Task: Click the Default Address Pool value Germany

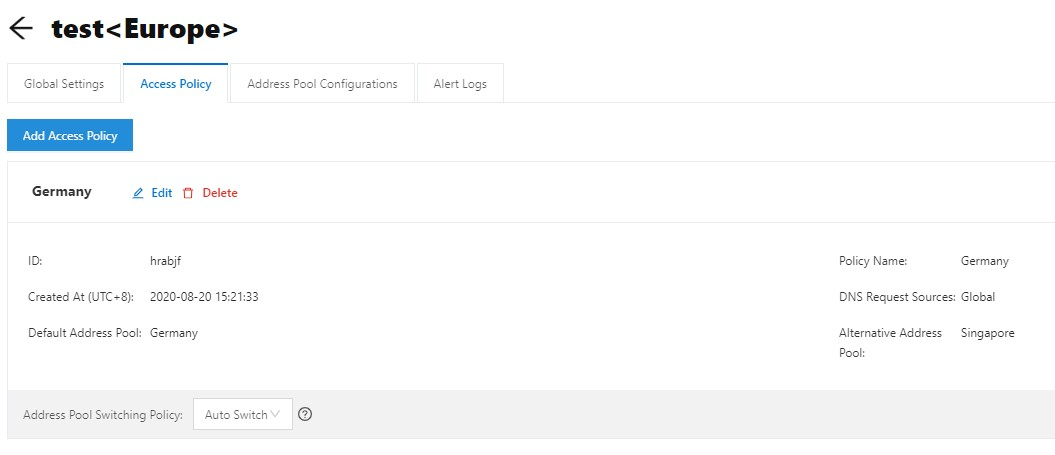Action: coord(174,333)
